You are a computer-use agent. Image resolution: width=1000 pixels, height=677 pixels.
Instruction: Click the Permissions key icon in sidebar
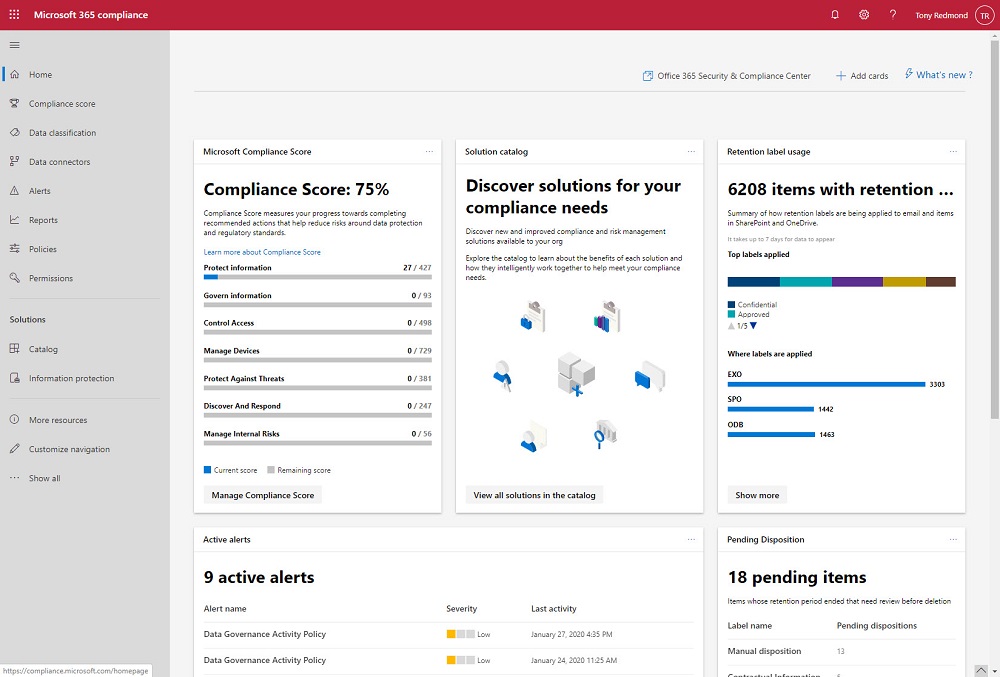pos(14,278)
